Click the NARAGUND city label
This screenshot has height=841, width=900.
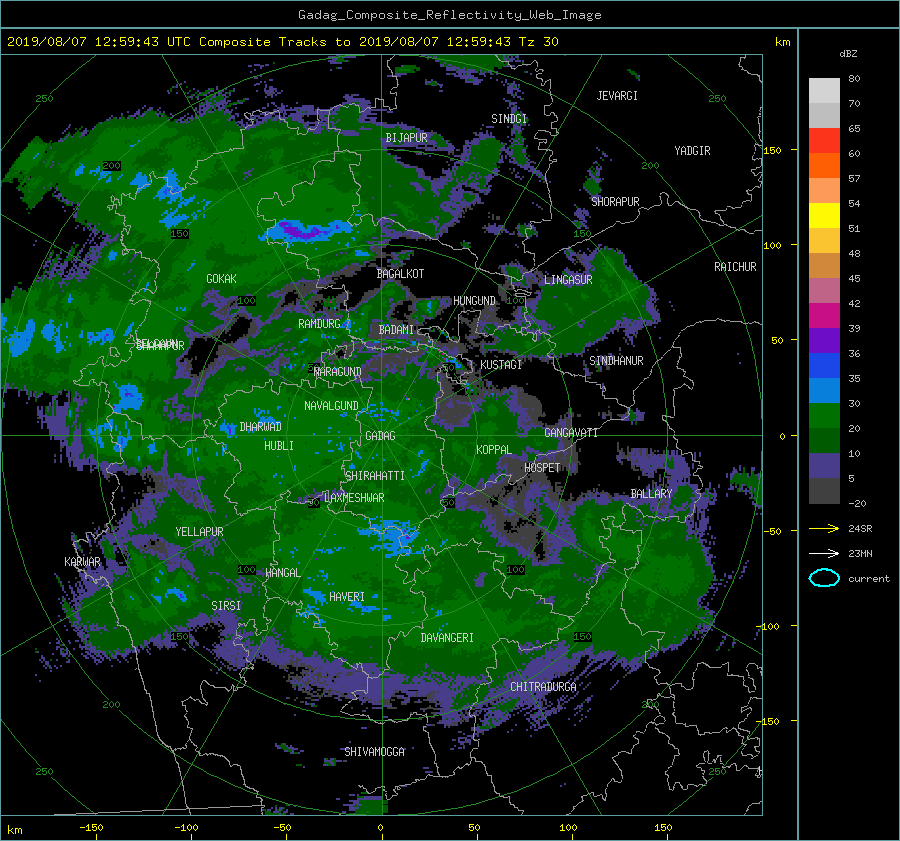coord(338,372)
